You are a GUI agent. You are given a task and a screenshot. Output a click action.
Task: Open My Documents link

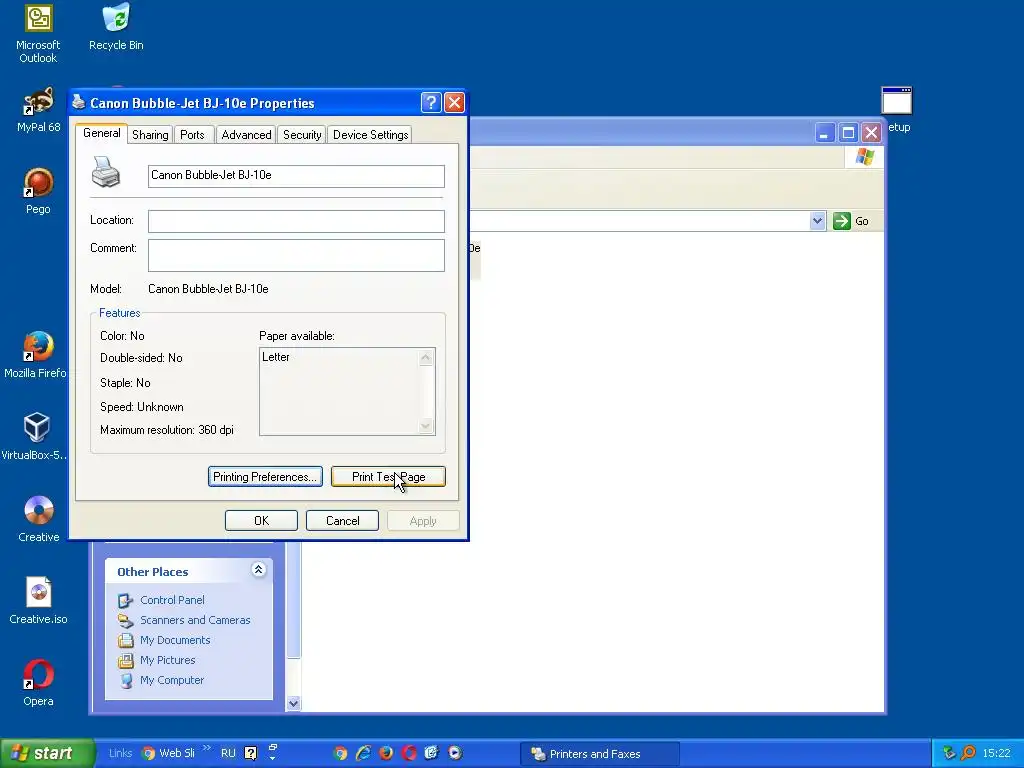174,640
